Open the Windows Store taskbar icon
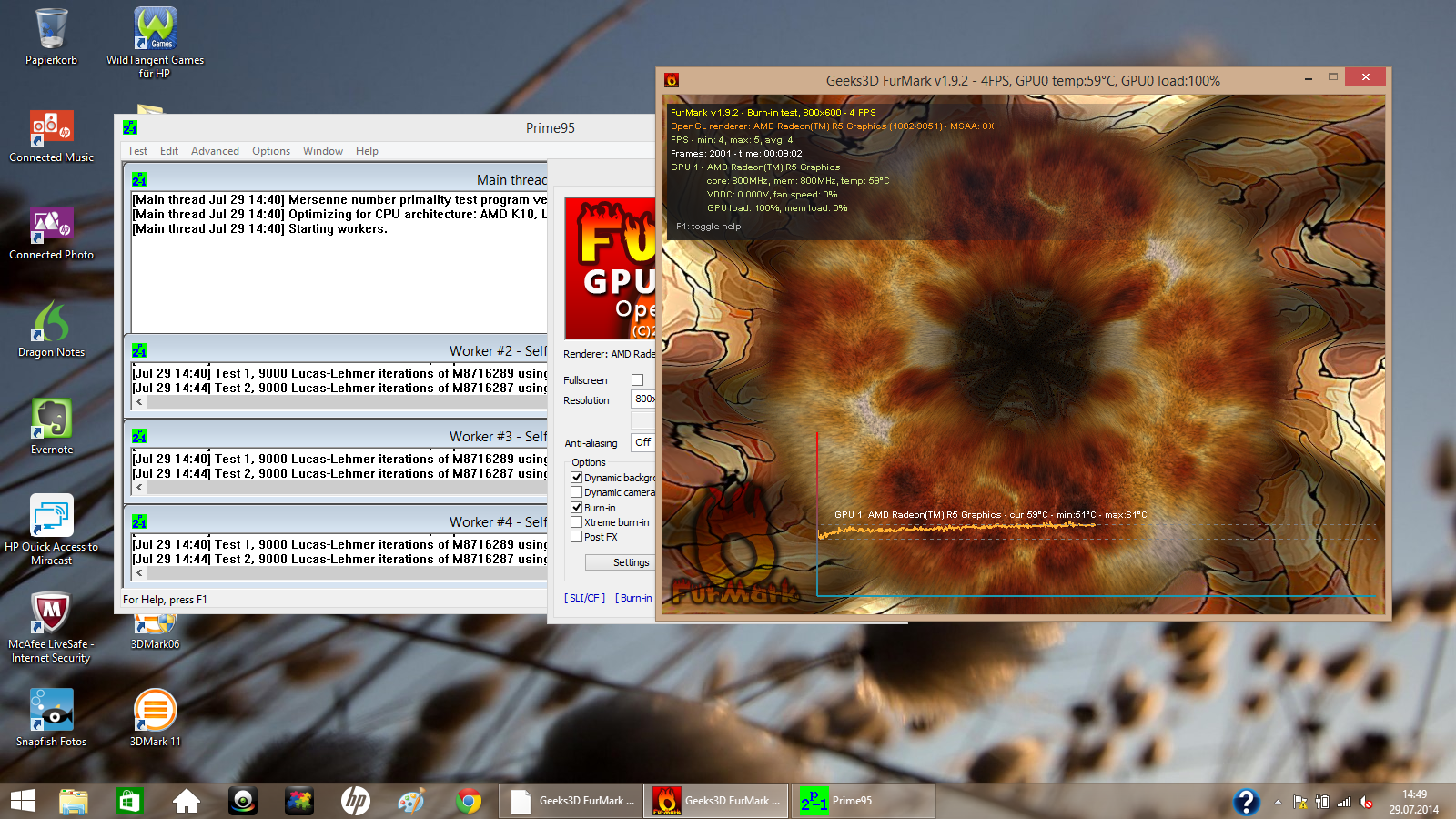Screen dimensions: 1456x819 (x=129, y=801)
